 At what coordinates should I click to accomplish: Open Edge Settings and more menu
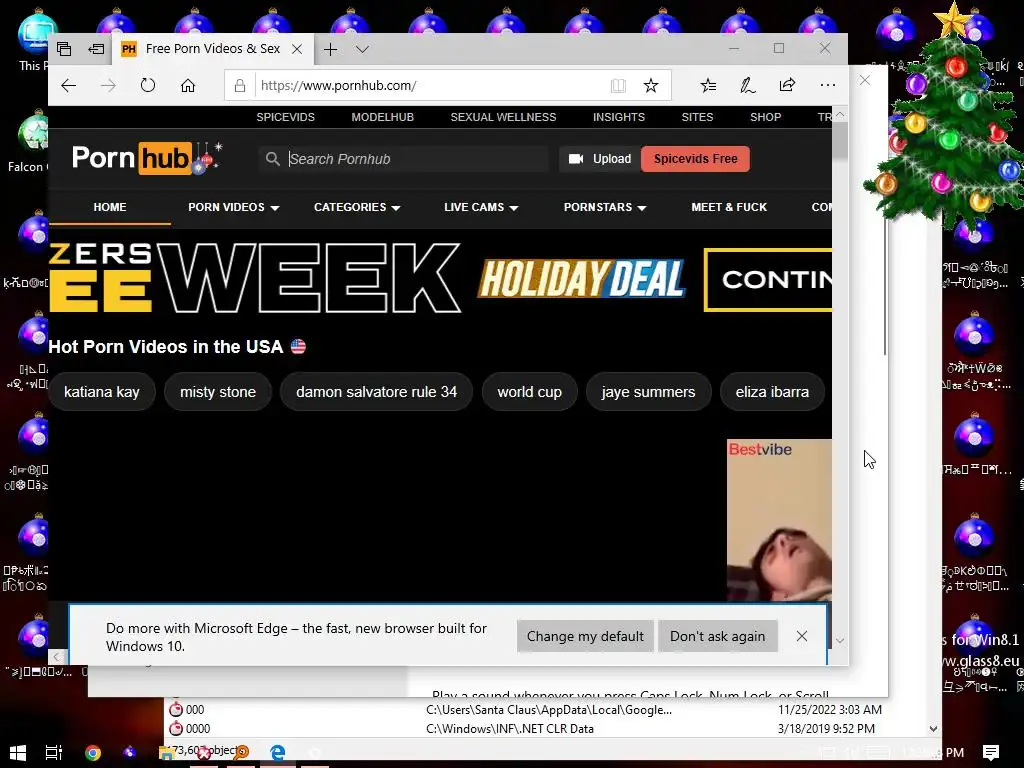tap(827, 86)
